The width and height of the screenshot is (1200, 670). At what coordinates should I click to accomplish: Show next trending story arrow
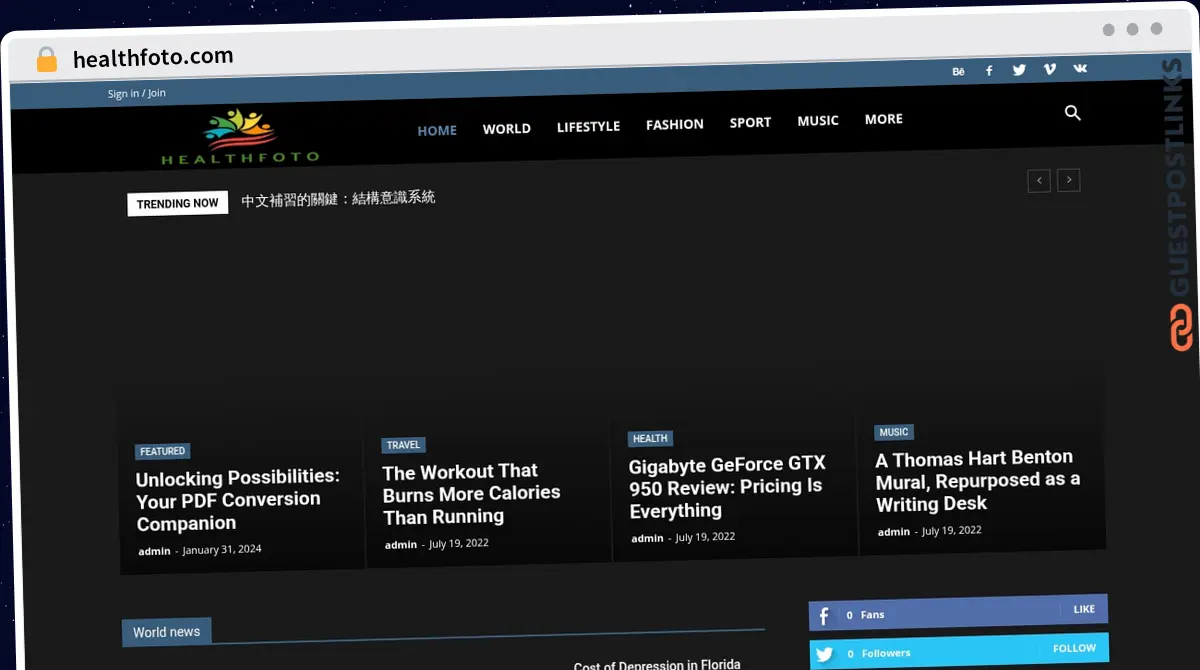click(x=1069, y=180)
